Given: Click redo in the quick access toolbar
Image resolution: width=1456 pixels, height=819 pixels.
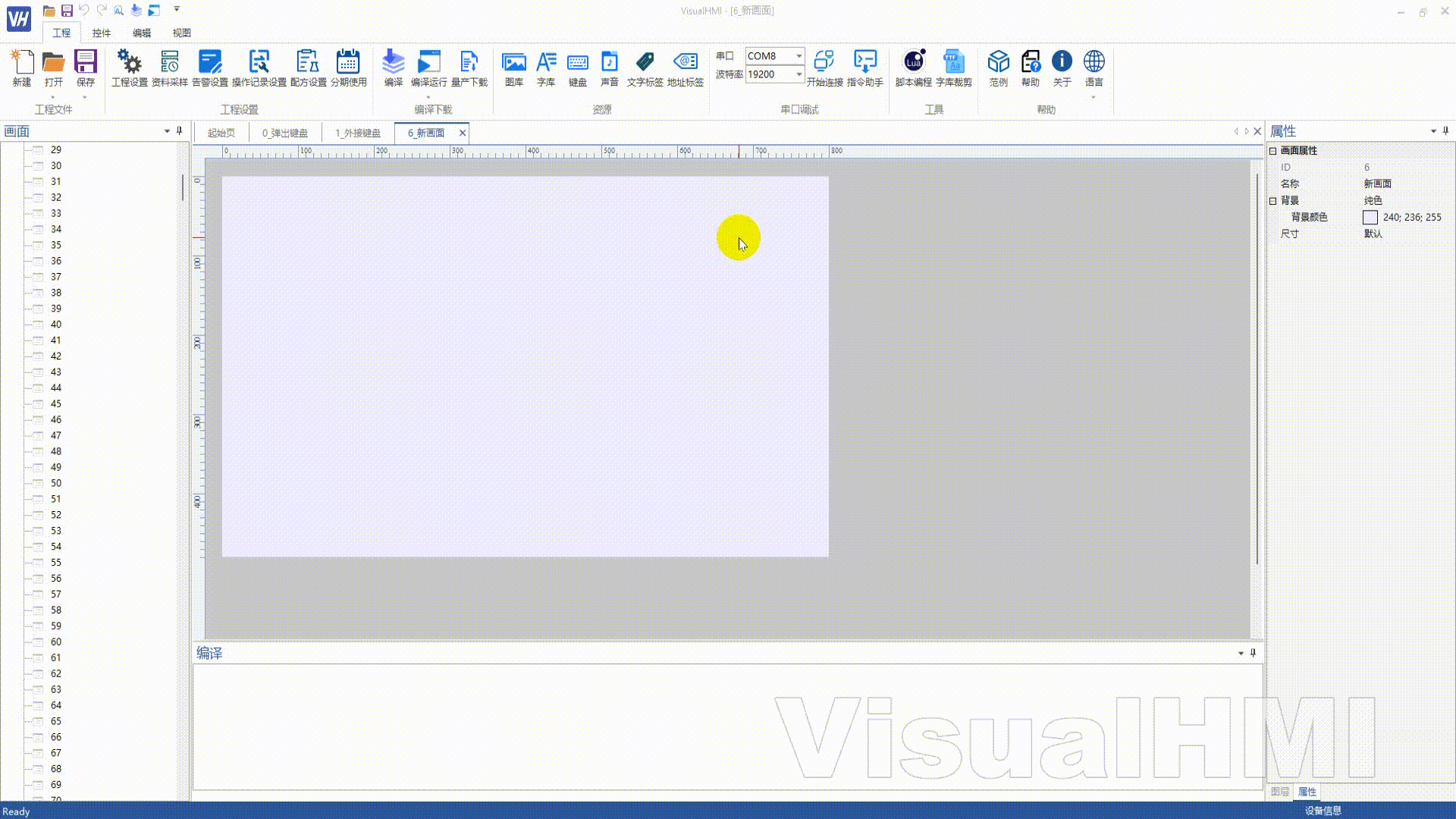Looking at the screenshot, I should [x=102, y=11].
